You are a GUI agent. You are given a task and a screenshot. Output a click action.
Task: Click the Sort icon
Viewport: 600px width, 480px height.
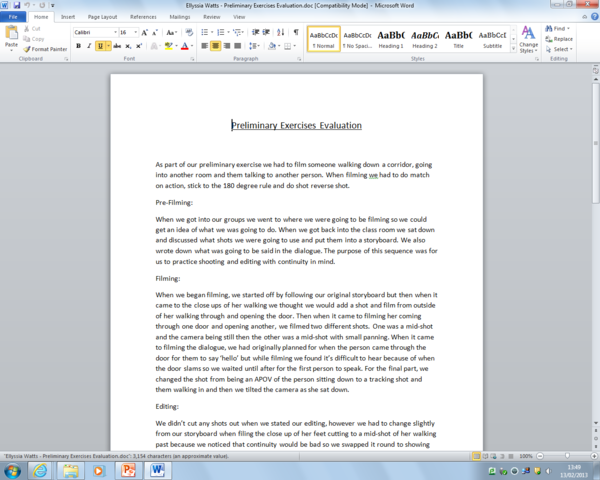coord(280,32)
